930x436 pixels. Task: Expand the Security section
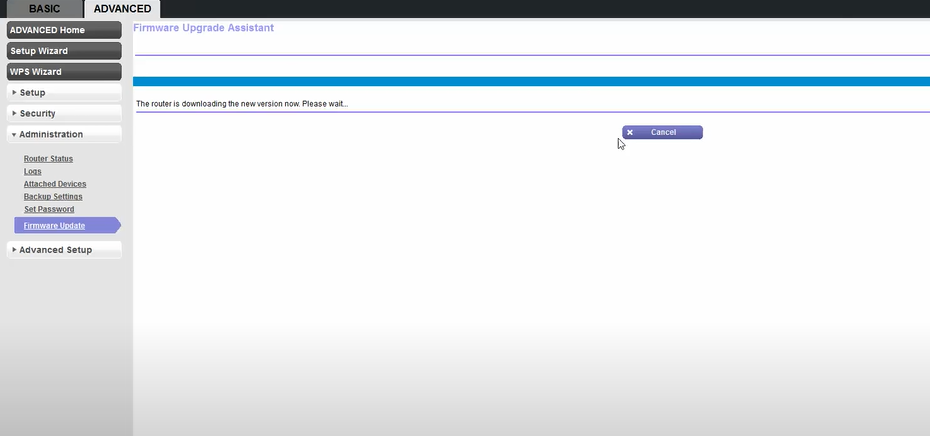pyautogui.click(x=64, y=114)
